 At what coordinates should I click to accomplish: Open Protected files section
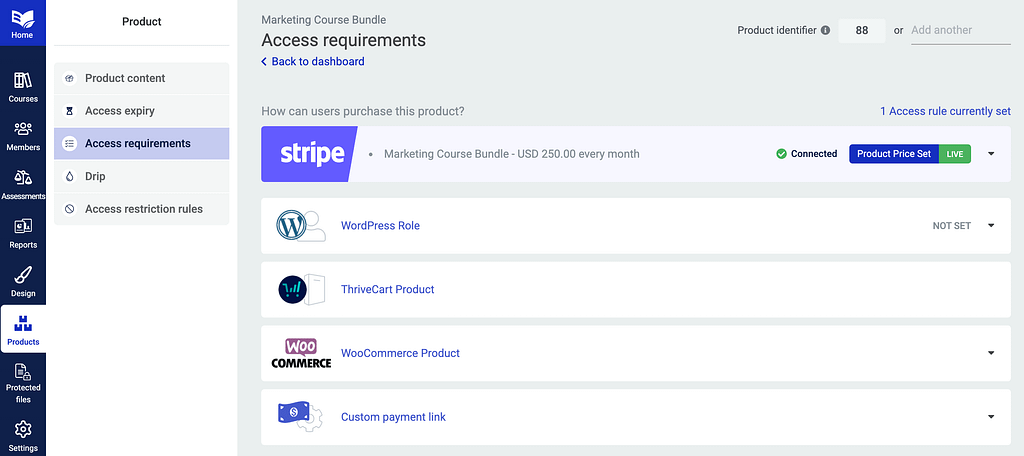pos(23,383)
